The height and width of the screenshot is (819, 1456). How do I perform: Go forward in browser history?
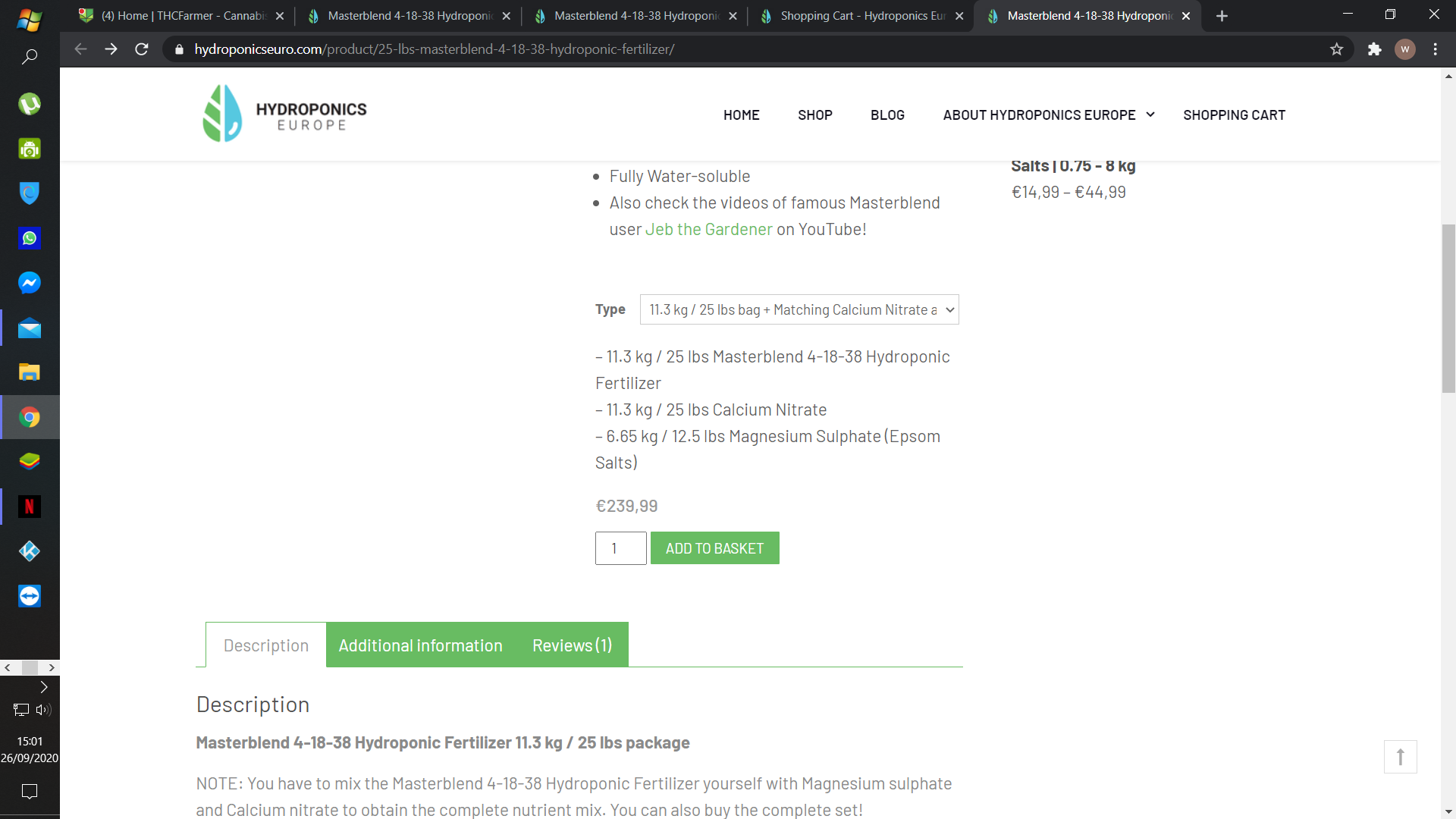pyautogui.click(x=111, y=49)
